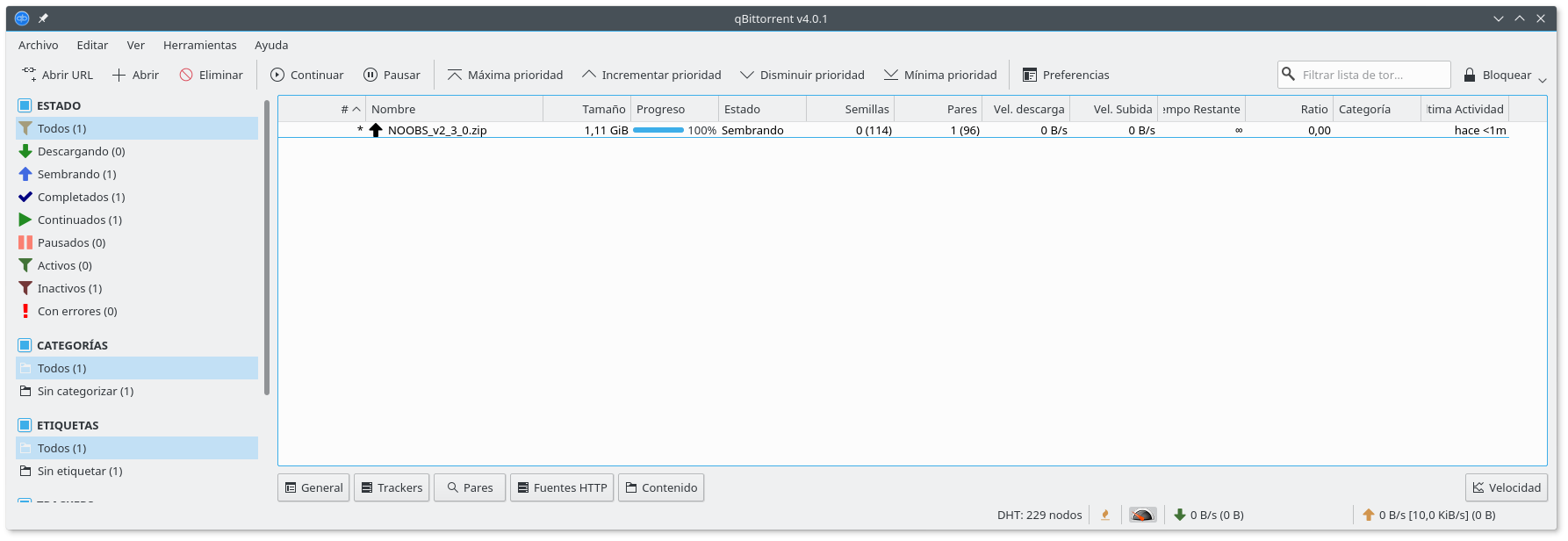The image size is (1568, 541).
Task: Focus the 'Filtrar lista de tor...' search field
Action: (1363, 75)
